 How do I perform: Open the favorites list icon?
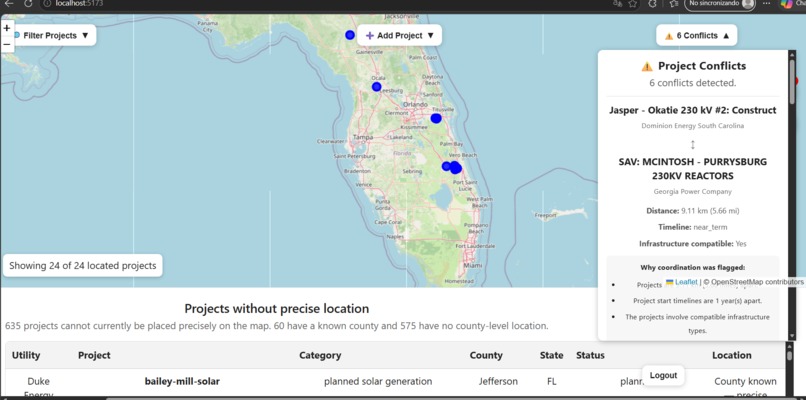(674, 4)
